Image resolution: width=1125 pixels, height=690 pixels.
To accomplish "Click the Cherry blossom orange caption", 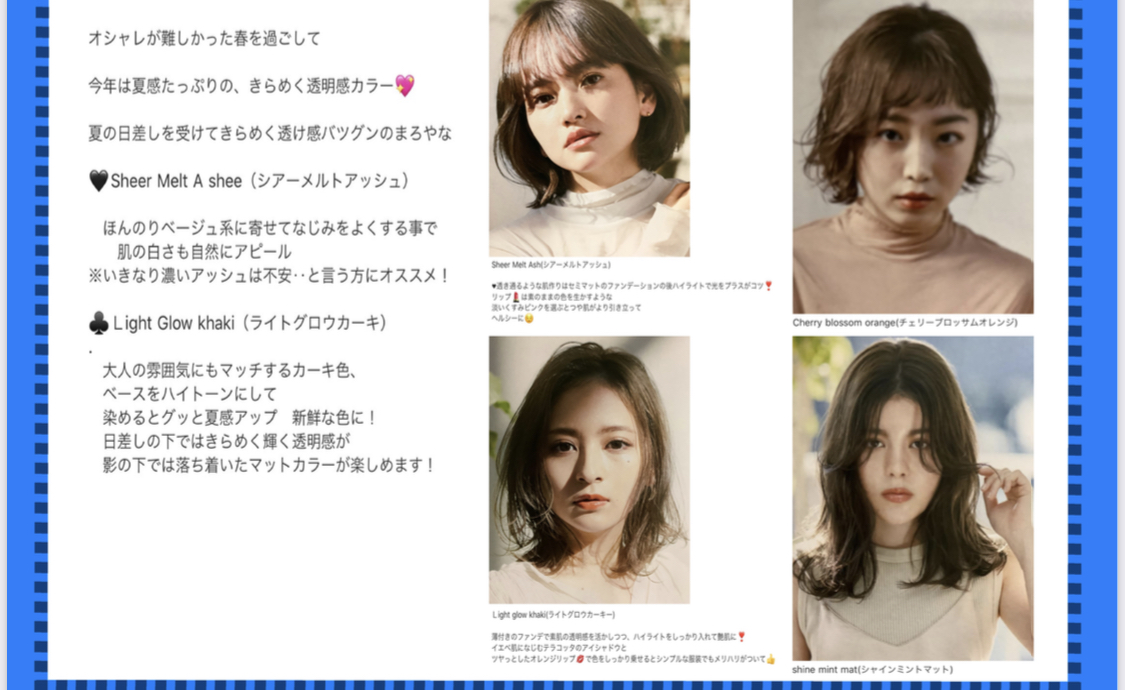I will click(904, 323).
